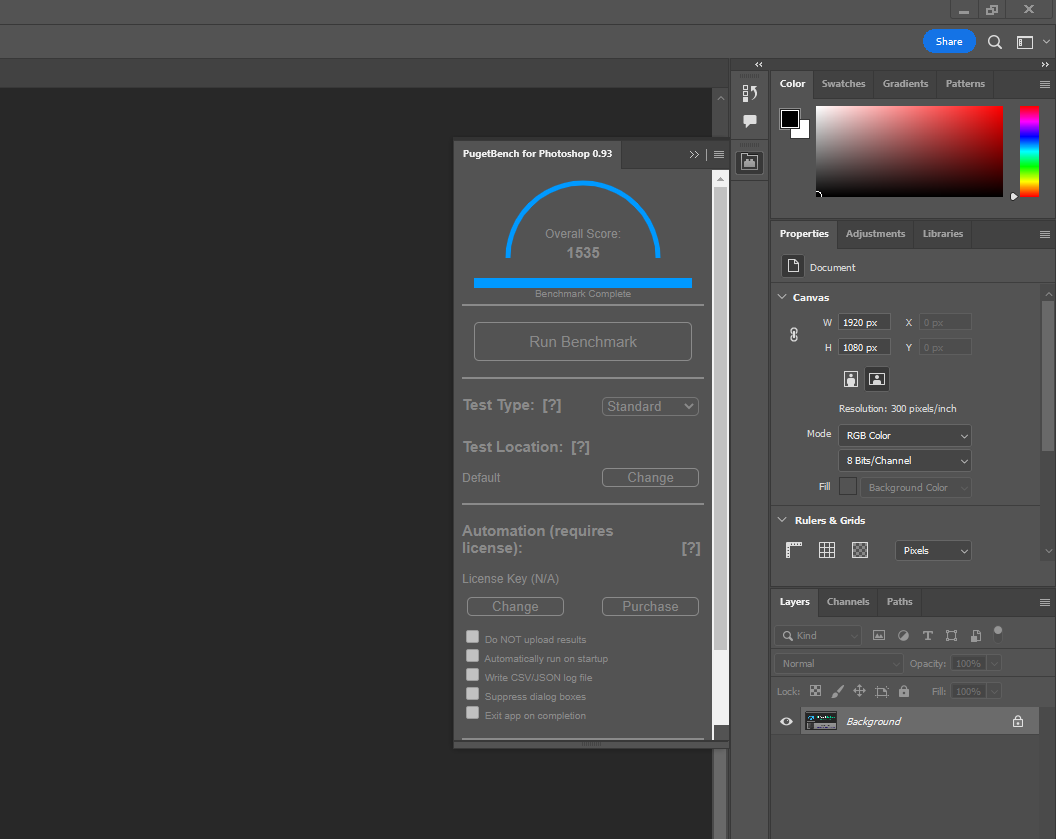The height and width of the screenshot is (839, 1056).
Task: Open the History panel icon
Action: click(750, 93)
